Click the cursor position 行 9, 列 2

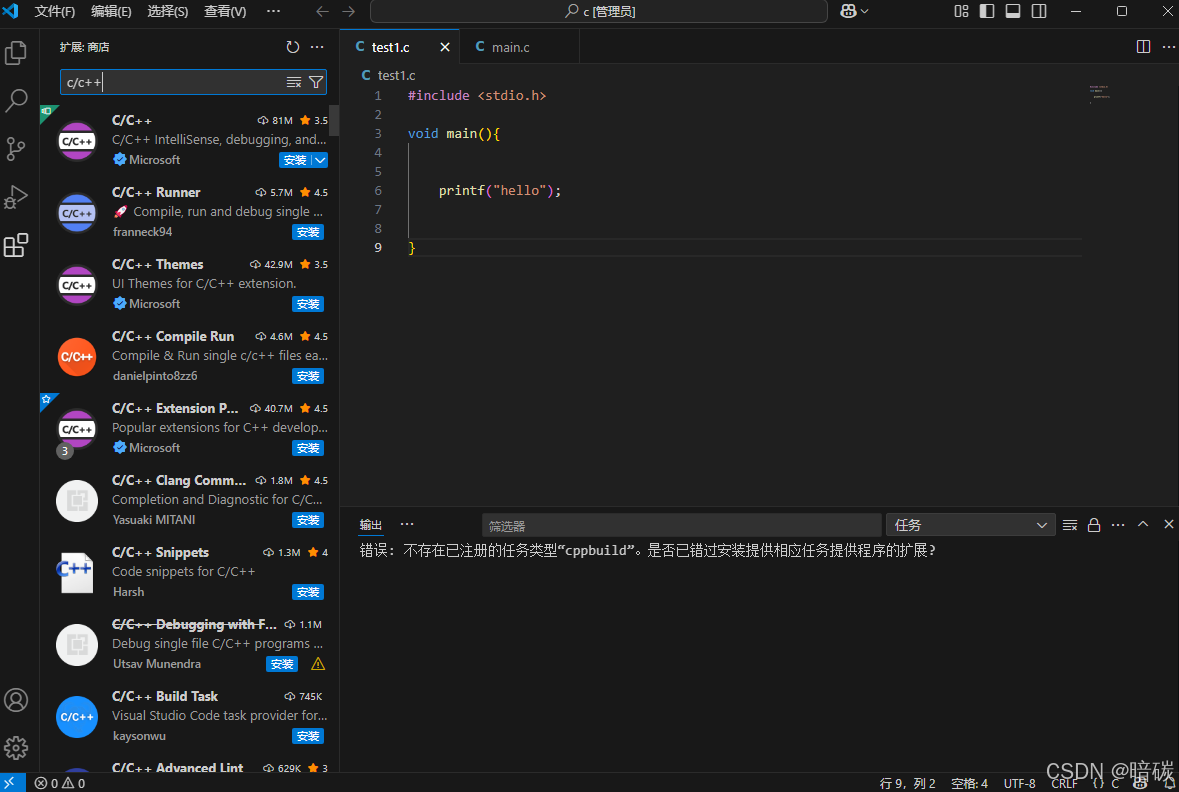click(907, 783)
